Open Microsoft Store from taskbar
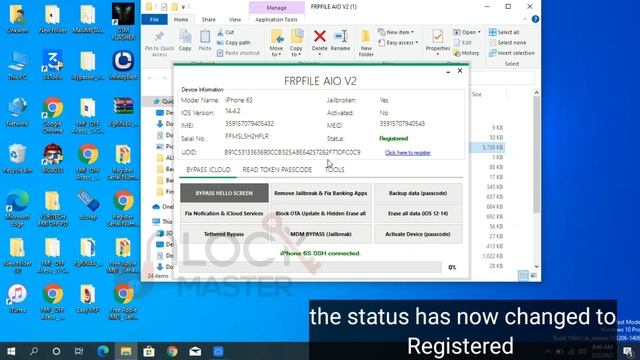The image size is (640, 360). pyautogui.click(x=149, y=351)
